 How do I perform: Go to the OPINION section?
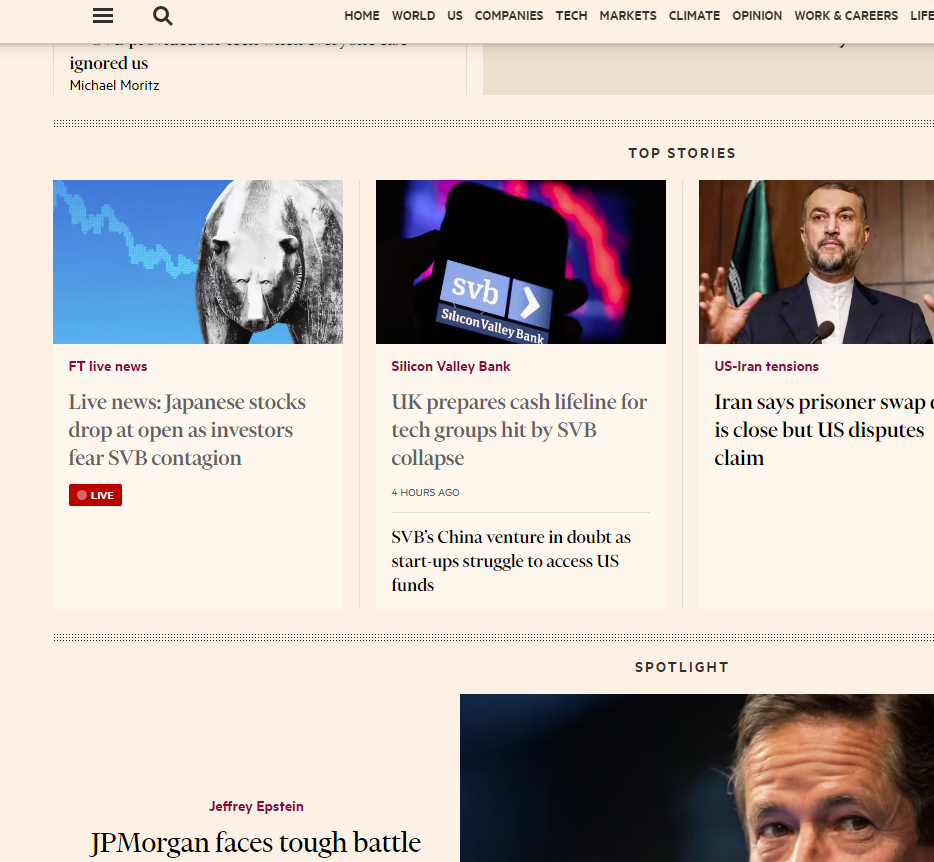coord(757,15)
